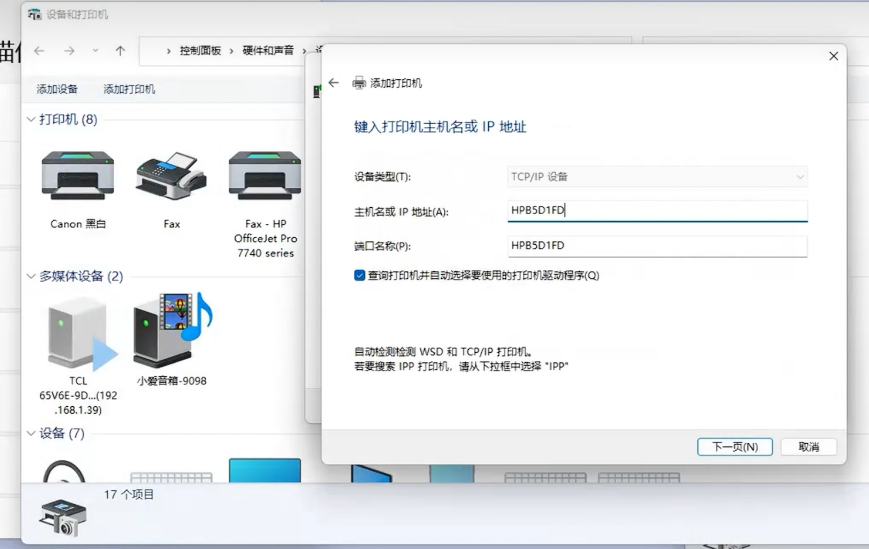Select the Fax device icon
Screen dimensions: 869x549
[x=171, y=176]
